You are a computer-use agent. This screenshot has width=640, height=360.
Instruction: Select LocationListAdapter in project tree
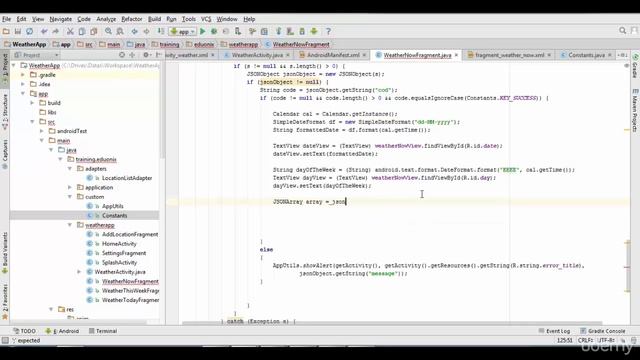pyautogui.click(x=127, y=178)
